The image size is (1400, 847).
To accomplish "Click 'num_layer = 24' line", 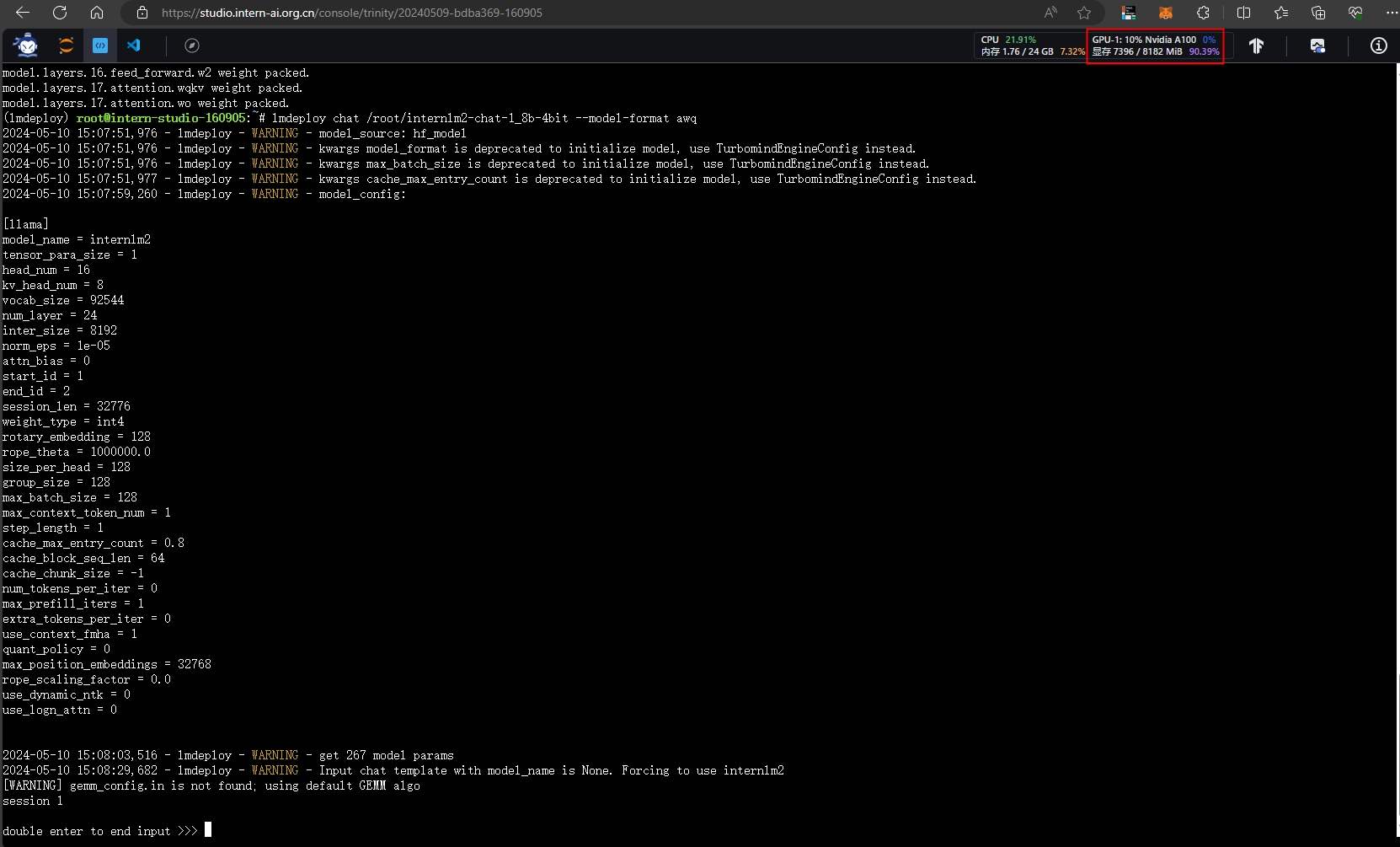I will pos(50,315).
